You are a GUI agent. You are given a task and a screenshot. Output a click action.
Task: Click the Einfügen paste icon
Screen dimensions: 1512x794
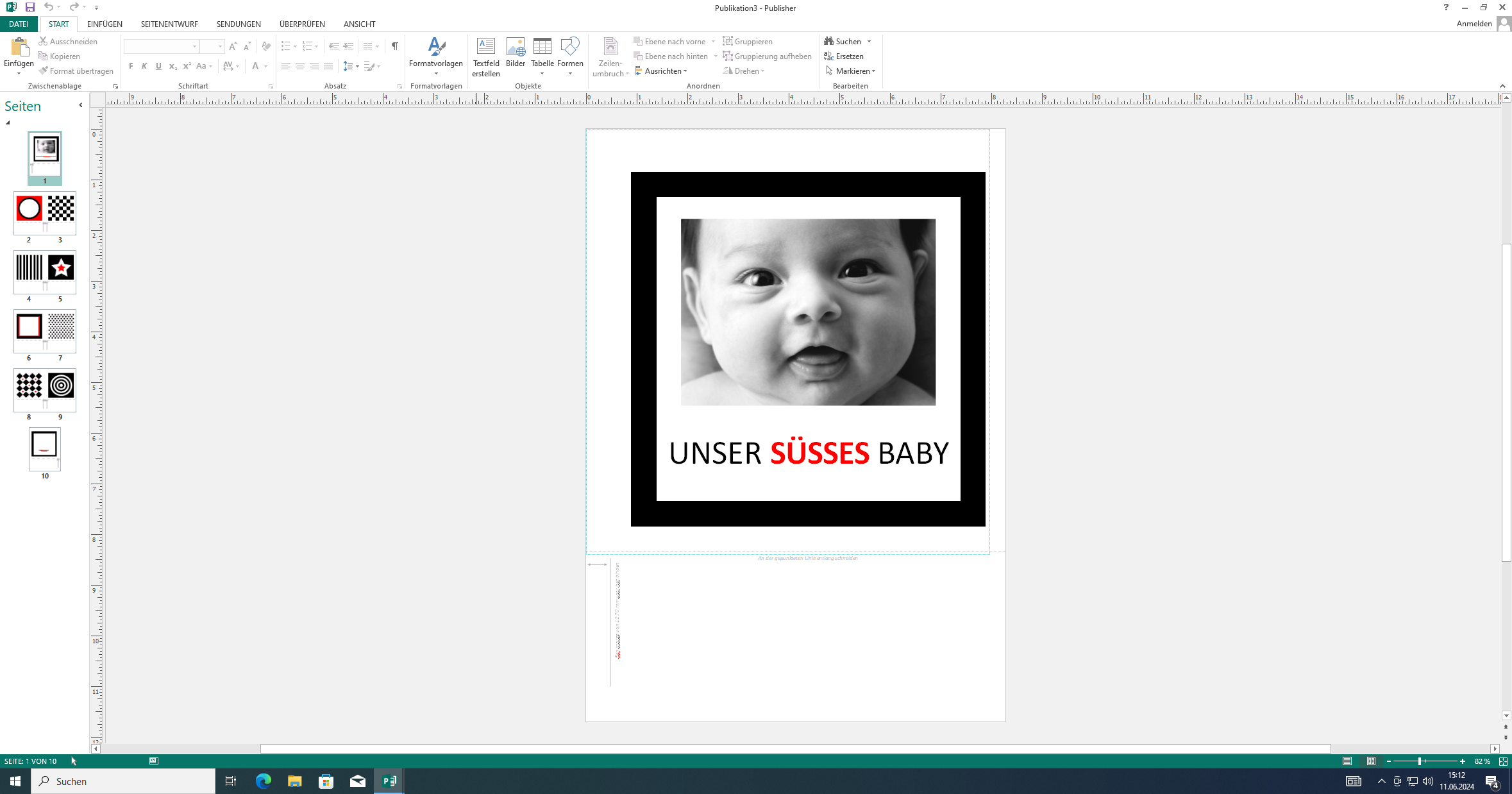(x=19, y=47)
